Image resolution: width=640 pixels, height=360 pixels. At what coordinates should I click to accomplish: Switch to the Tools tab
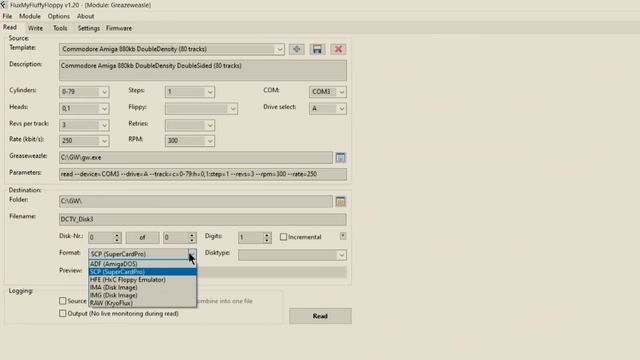[60, 28]
